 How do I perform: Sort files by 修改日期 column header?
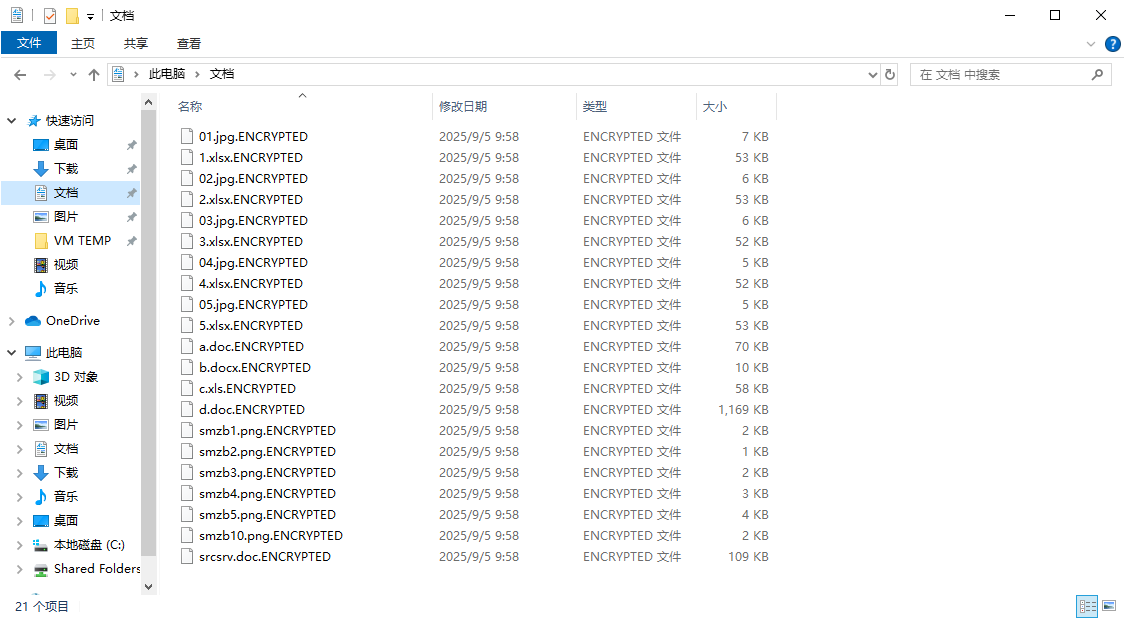[463, 106]
